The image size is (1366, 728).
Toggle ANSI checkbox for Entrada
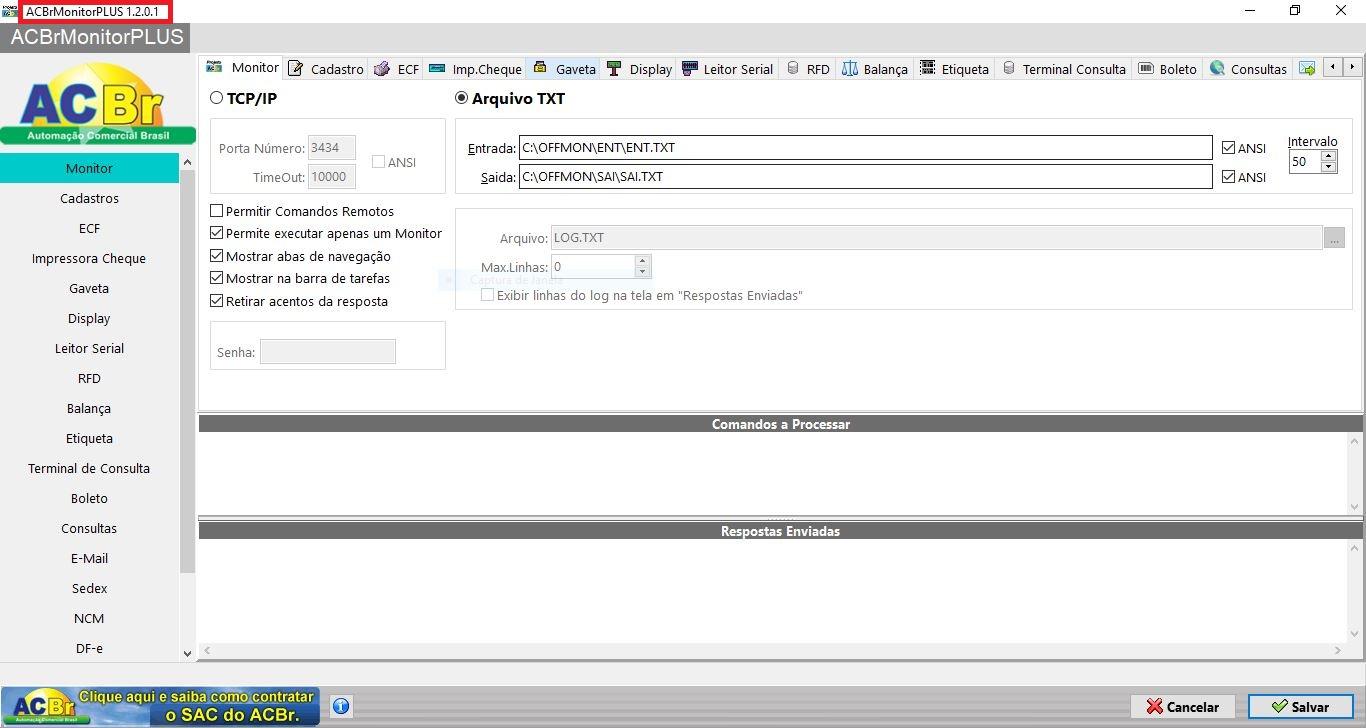(1228, 148)
